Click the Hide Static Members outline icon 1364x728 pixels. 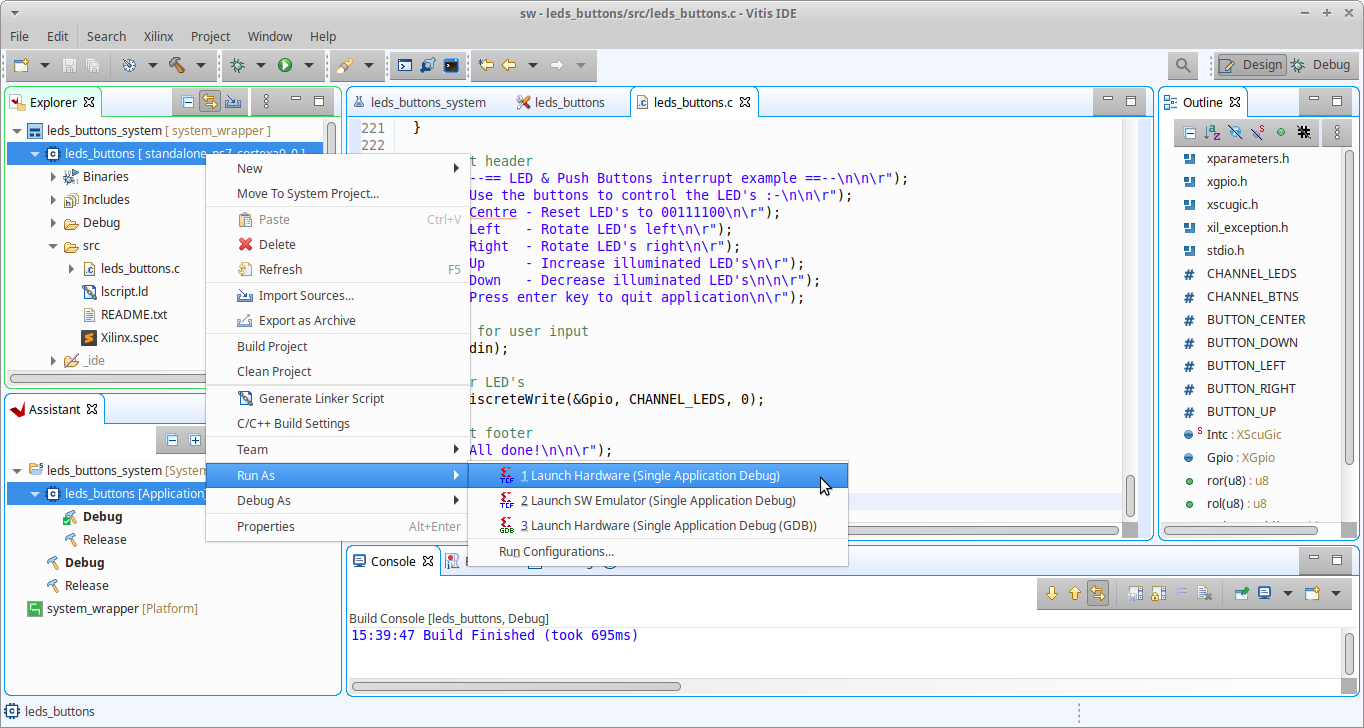click(1258, 132)
